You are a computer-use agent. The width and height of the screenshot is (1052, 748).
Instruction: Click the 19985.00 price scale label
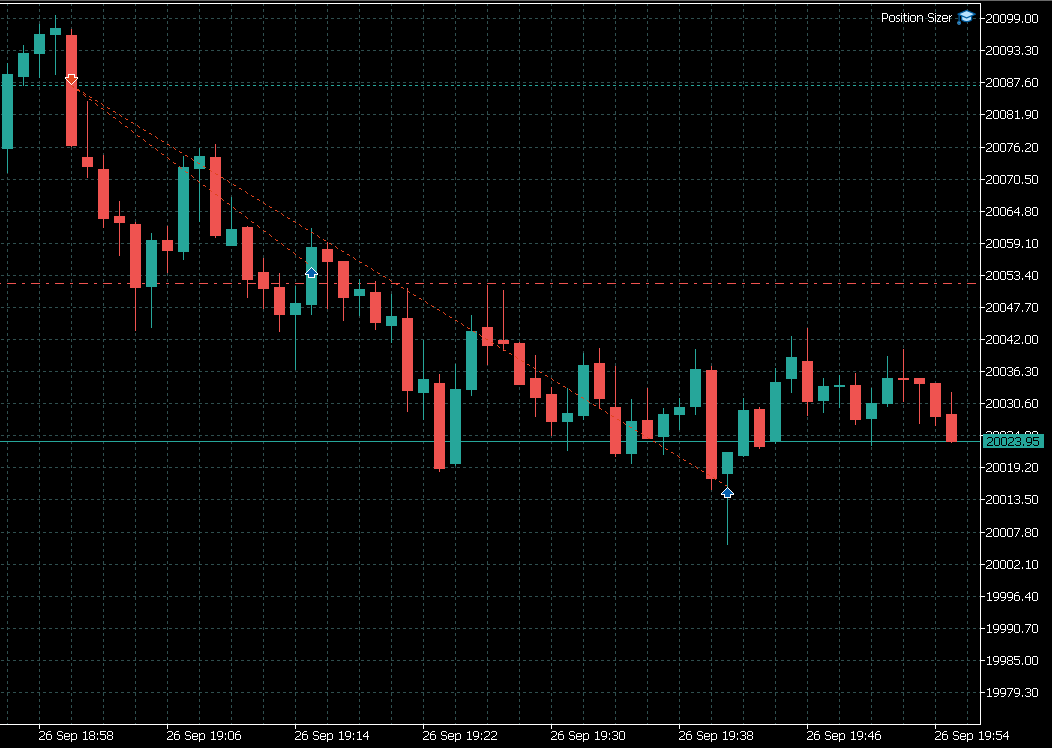tap(1011, 661)
